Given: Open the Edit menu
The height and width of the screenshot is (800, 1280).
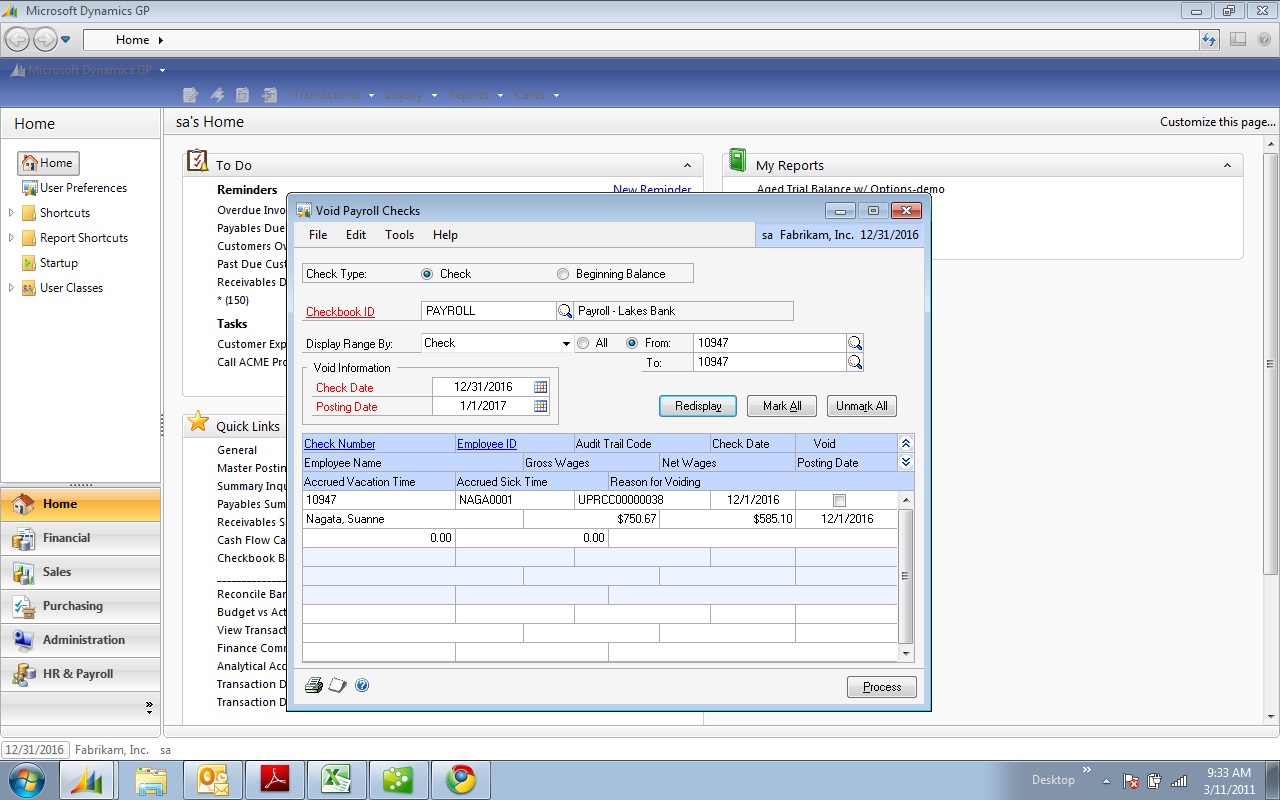Looking at the screenshot, I should click(355, 235).
